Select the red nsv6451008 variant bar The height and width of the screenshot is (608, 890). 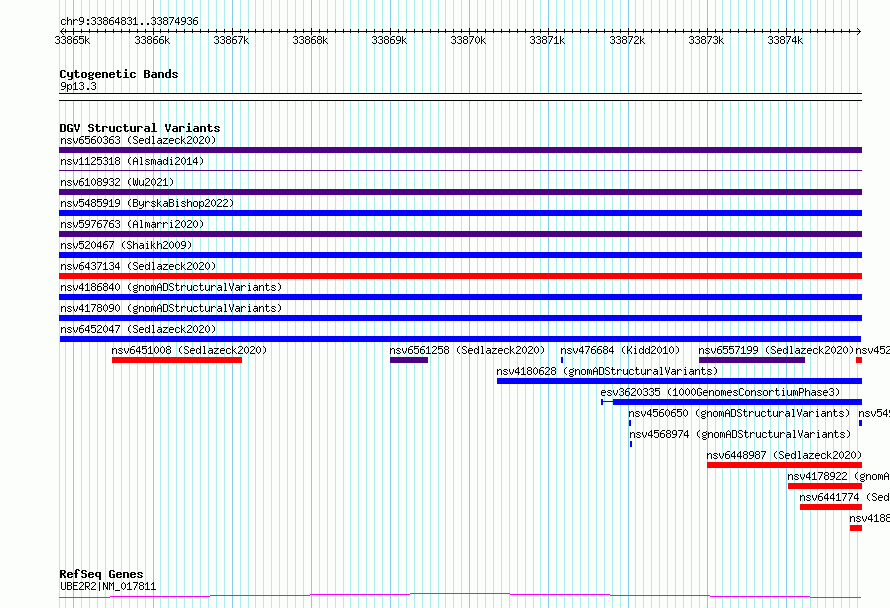[177, 360]
